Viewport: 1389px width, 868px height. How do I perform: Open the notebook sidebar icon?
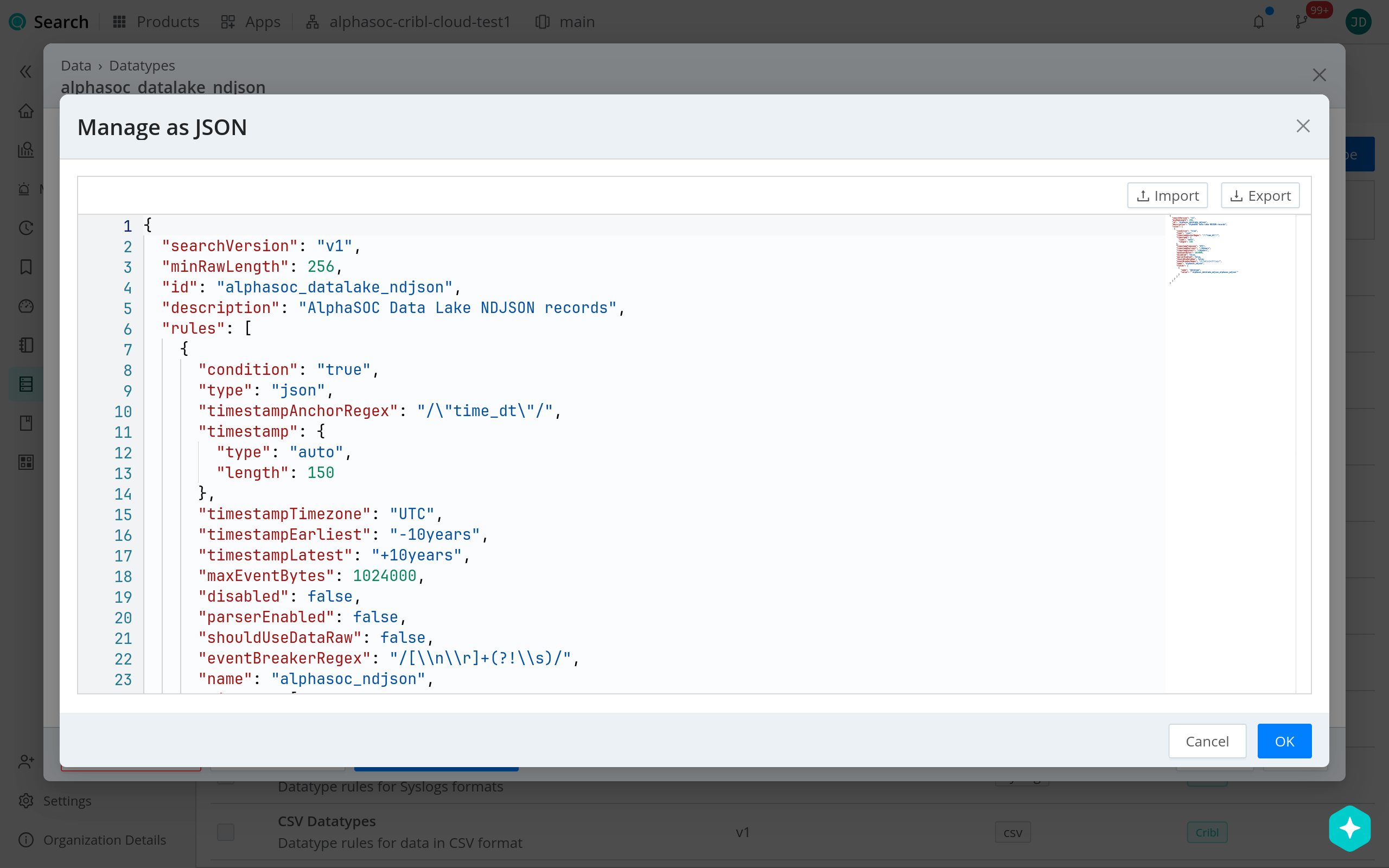[26, 345]
